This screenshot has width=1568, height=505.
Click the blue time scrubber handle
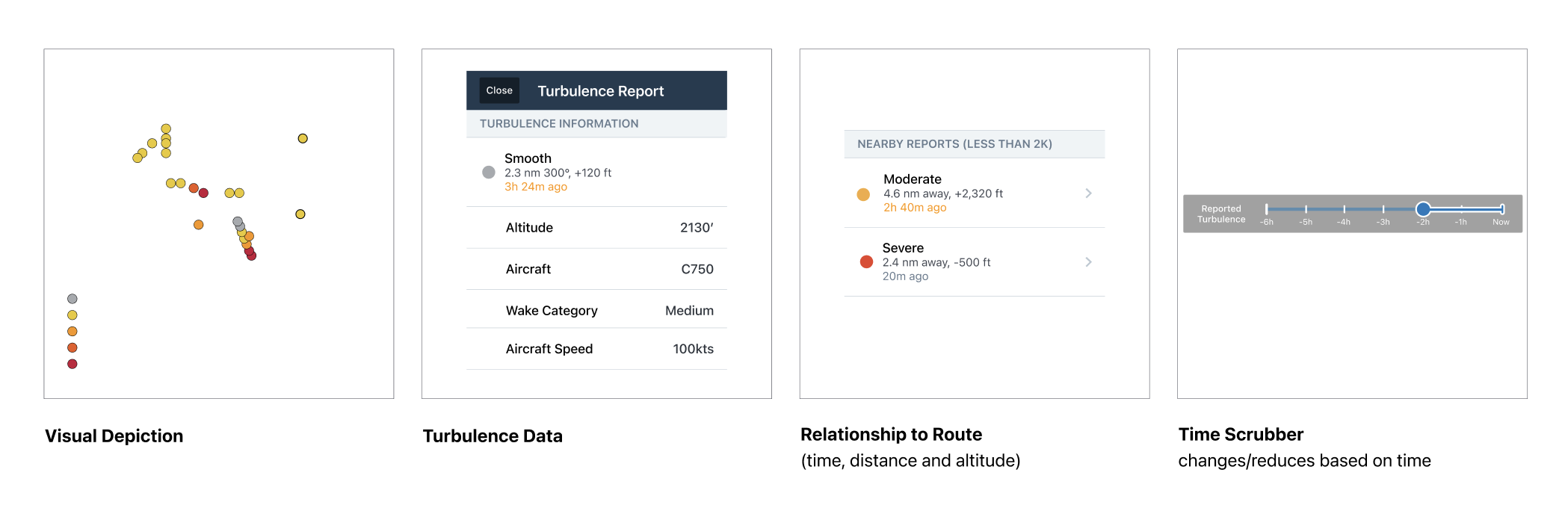click(x=1423, y=209)
